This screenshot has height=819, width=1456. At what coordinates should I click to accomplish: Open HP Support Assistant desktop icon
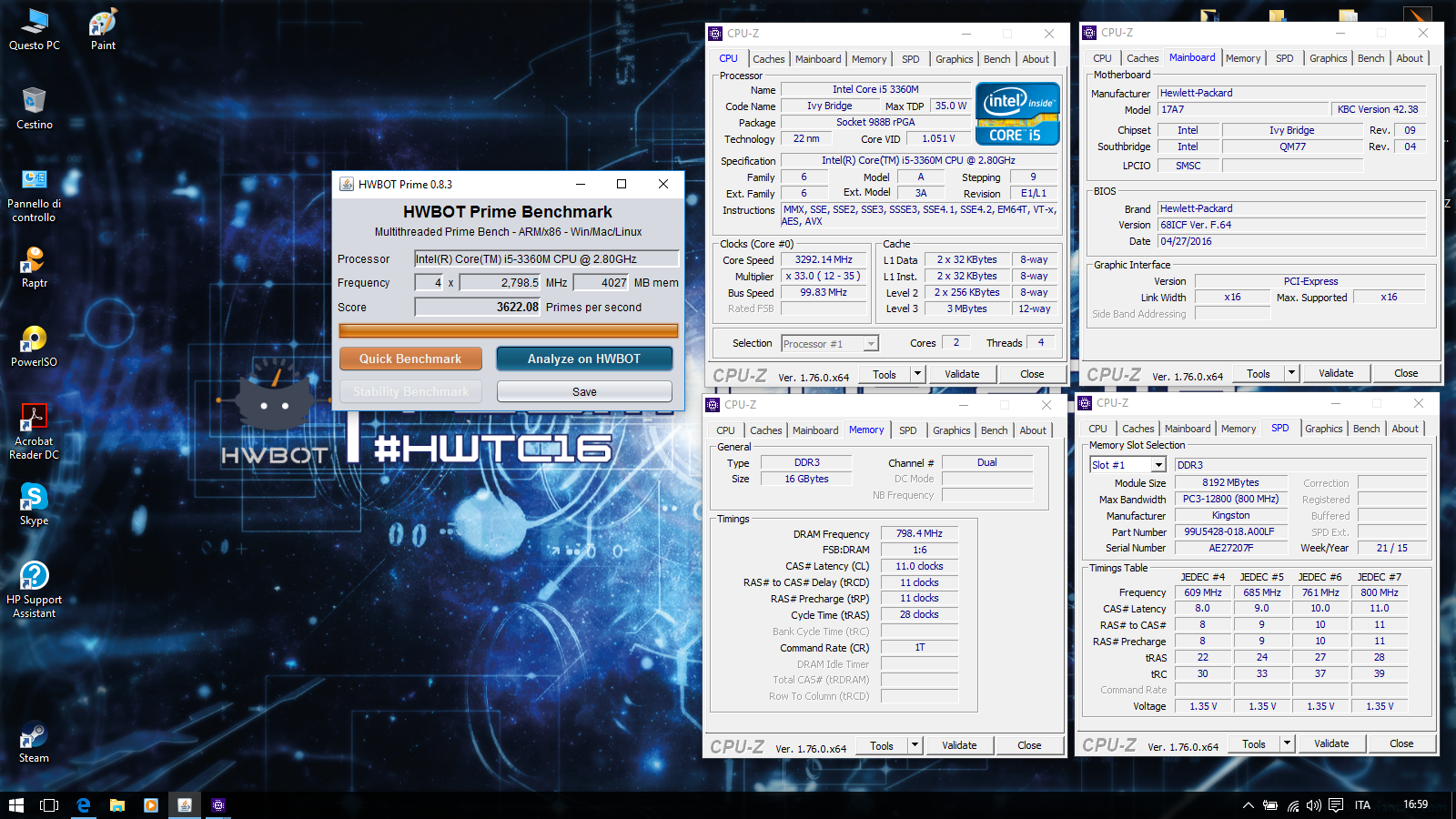(x=35, y=590)
